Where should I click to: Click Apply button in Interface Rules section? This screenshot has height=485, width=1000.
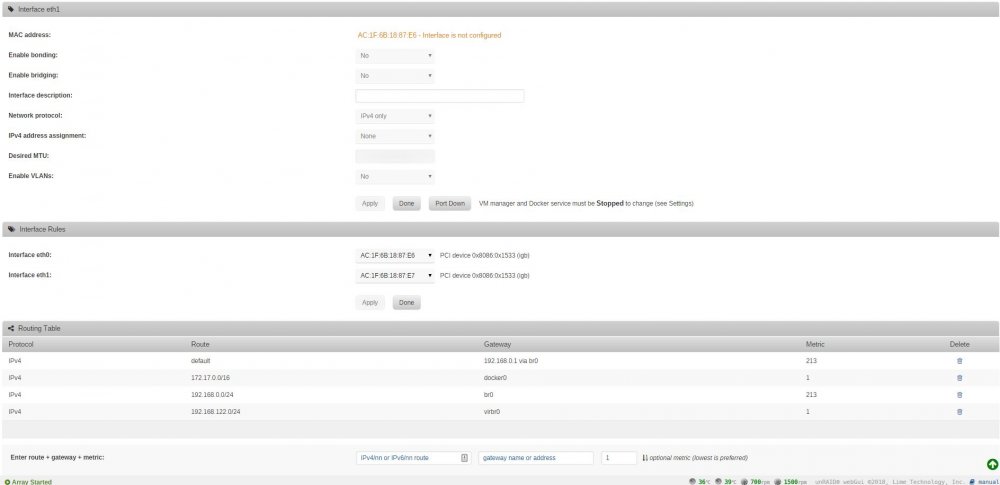370,302
